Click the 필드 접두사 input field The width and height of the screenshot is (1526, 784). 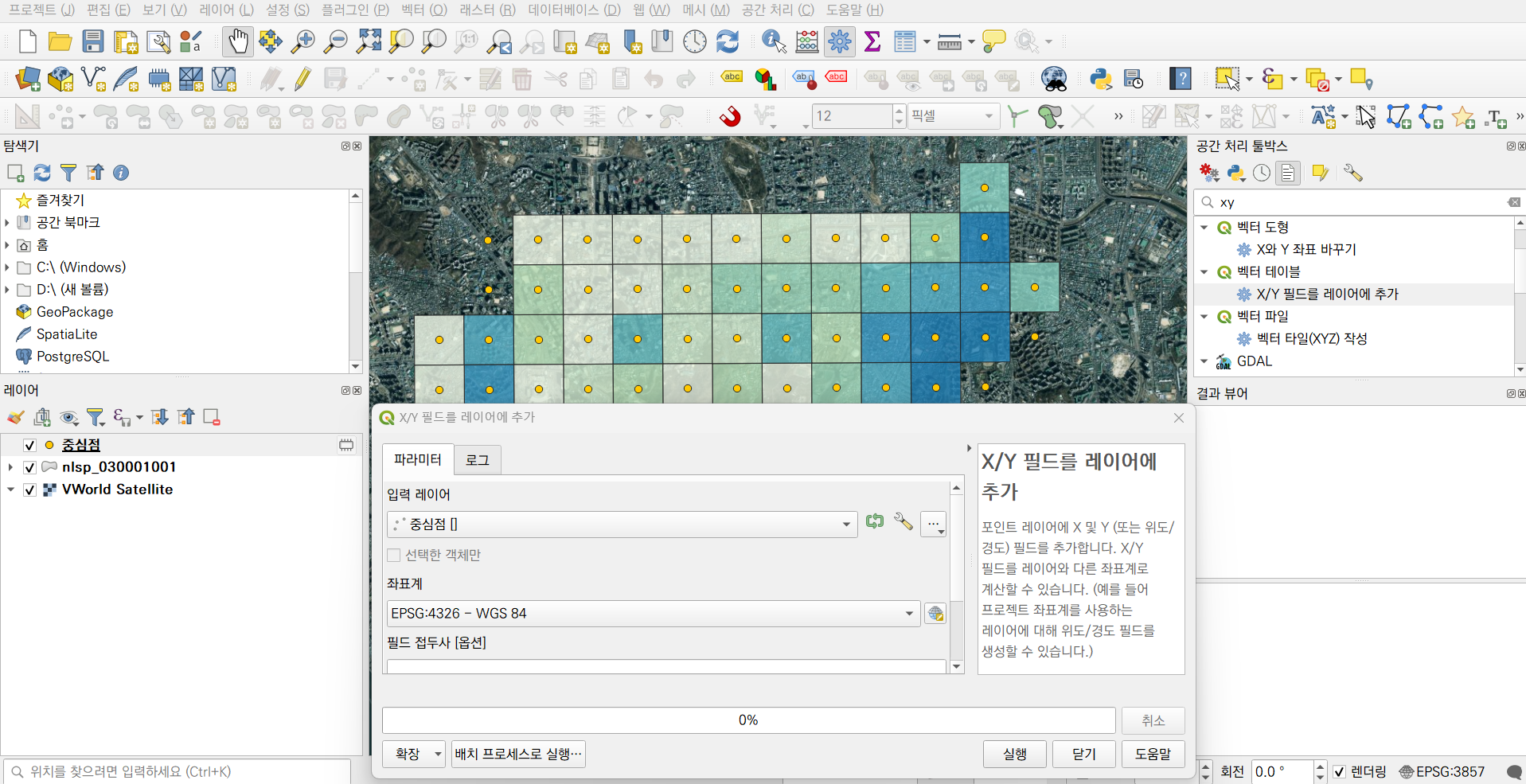tap(666, 666)
